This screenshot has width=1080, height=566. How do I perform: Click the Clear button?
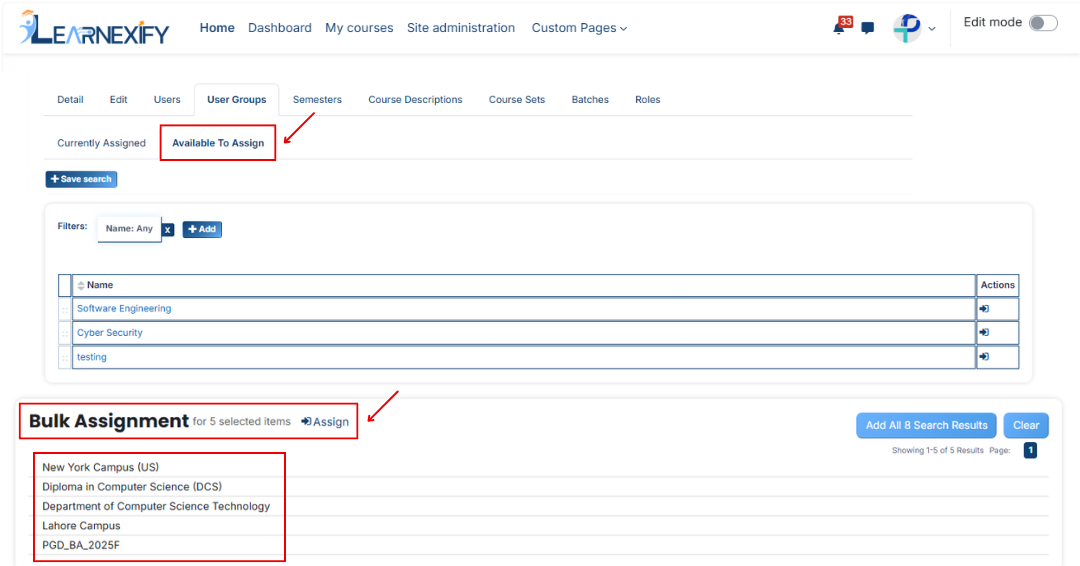[1026, 426]
